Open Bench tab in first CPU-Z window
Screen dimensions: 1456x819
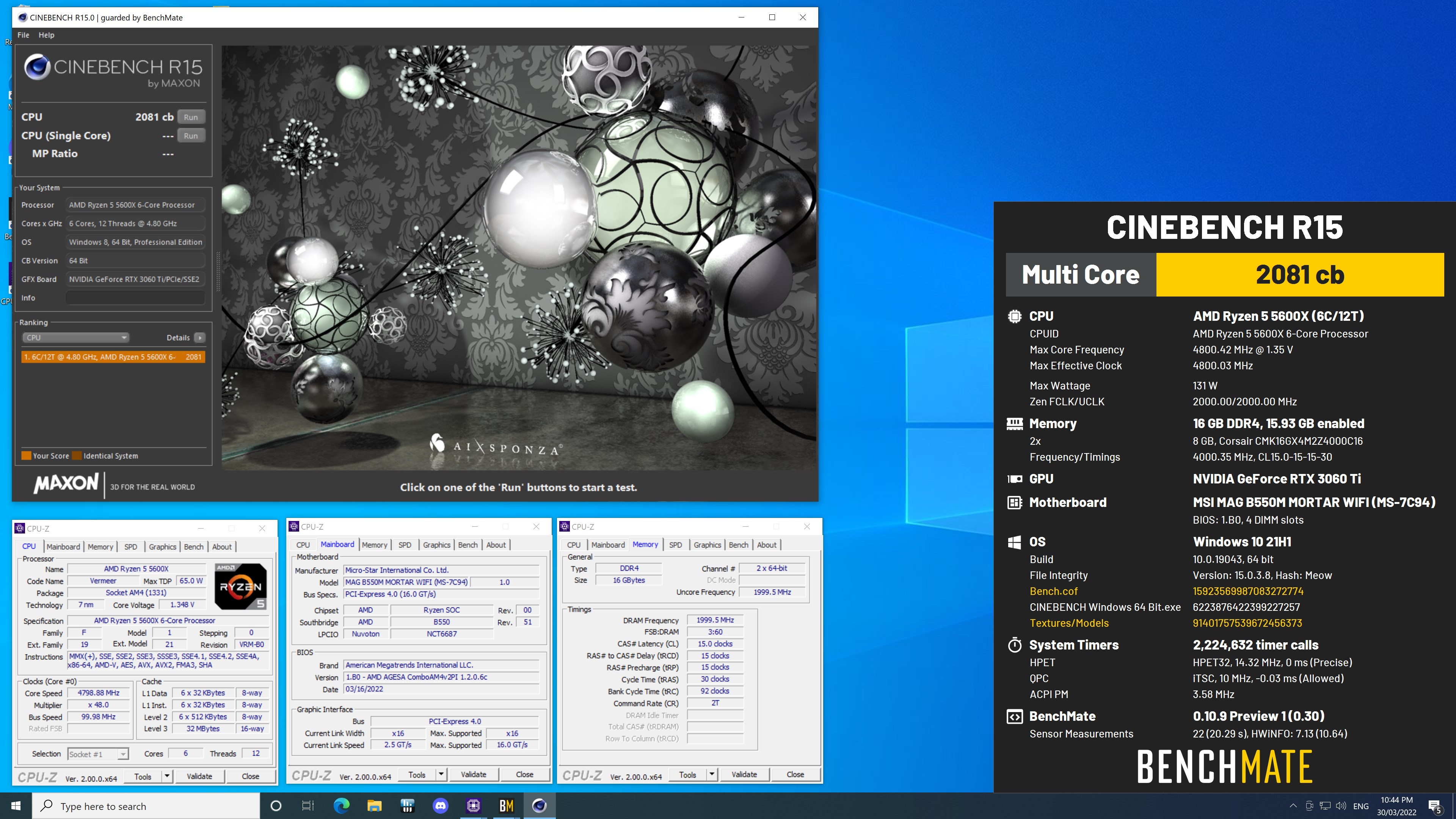(x=193, y=546)
